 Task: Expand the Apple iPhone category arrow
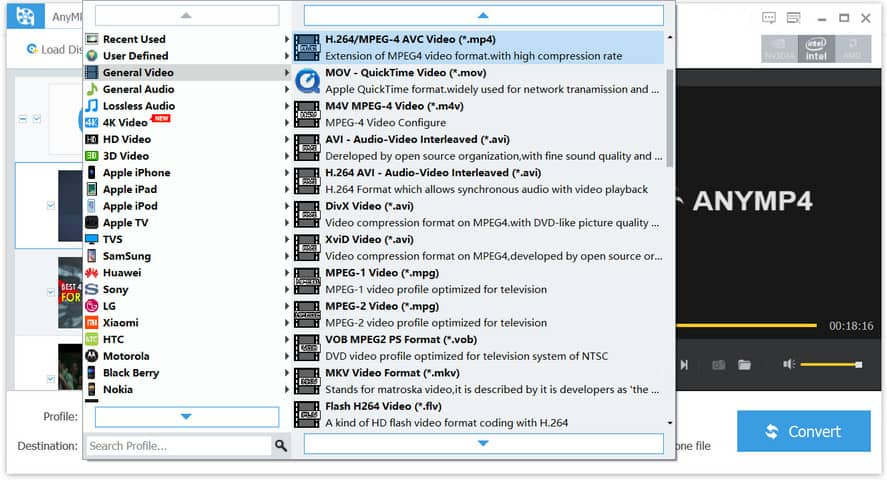click(287, 173)
